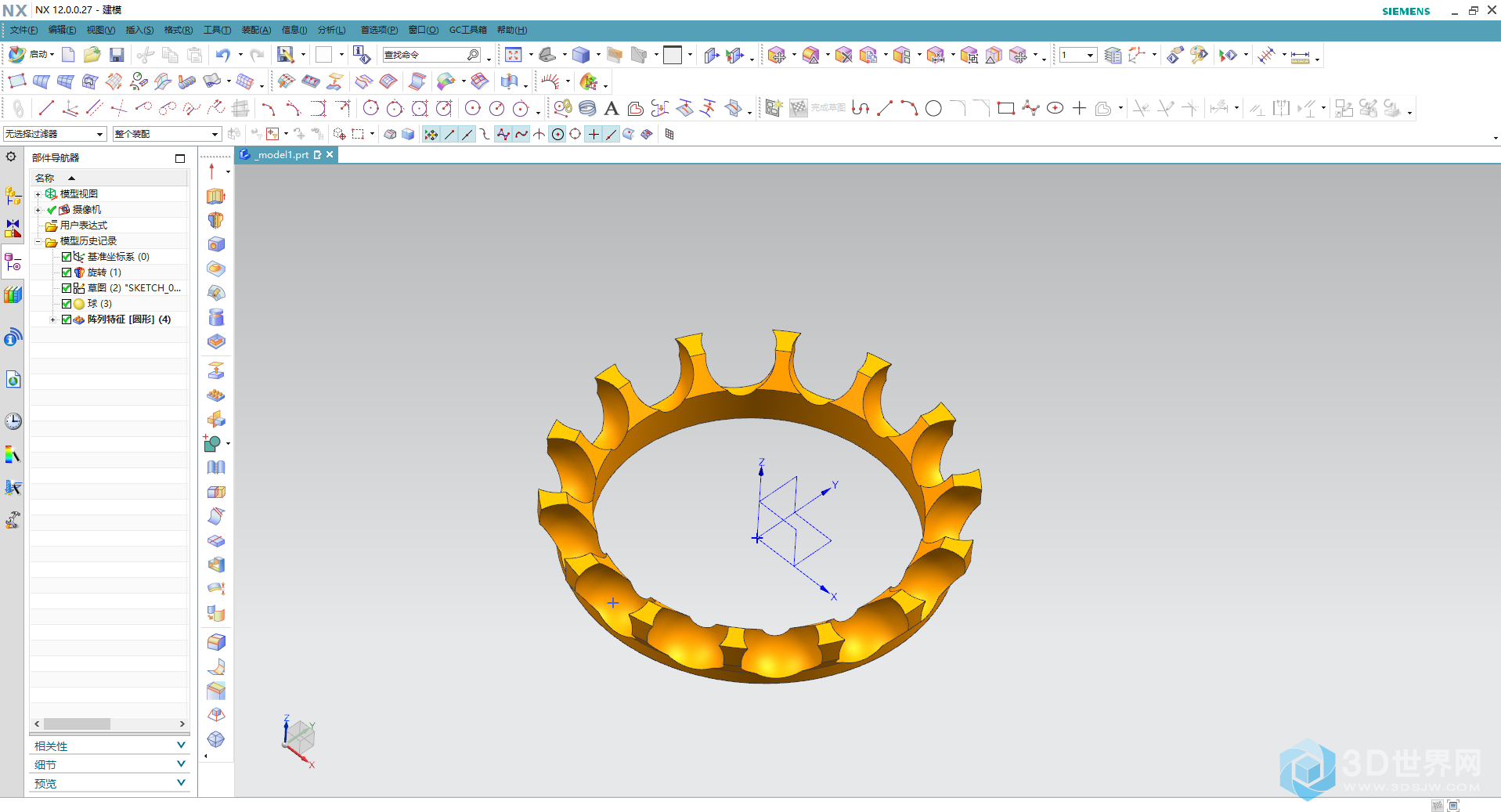Image resolution: width=1501 pixels, height=812 pixels.
Task: Close the _model1.prt tab
Action: [330, 155]
